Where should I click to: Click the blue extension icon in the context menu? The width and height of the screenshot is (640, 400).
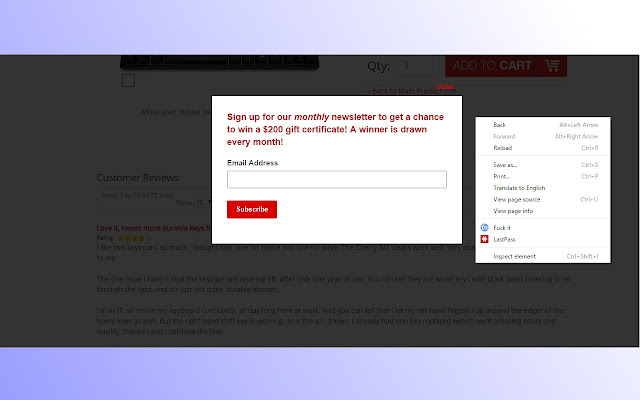(484, 227)
